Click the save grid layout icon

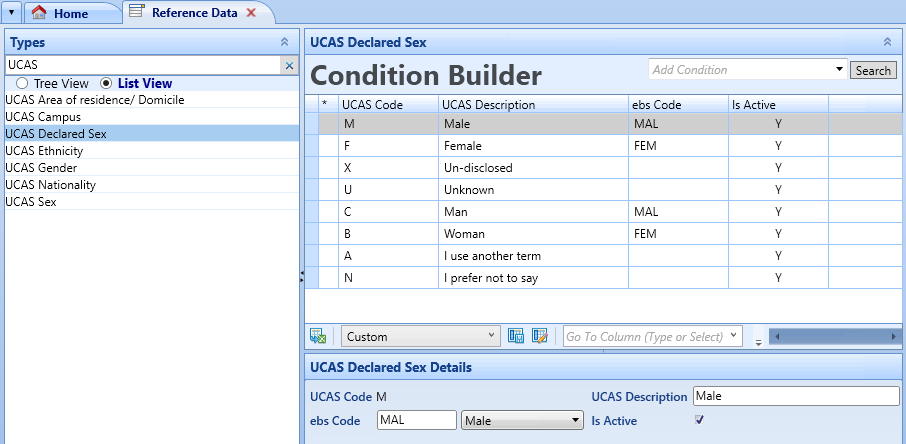(515, 336)
